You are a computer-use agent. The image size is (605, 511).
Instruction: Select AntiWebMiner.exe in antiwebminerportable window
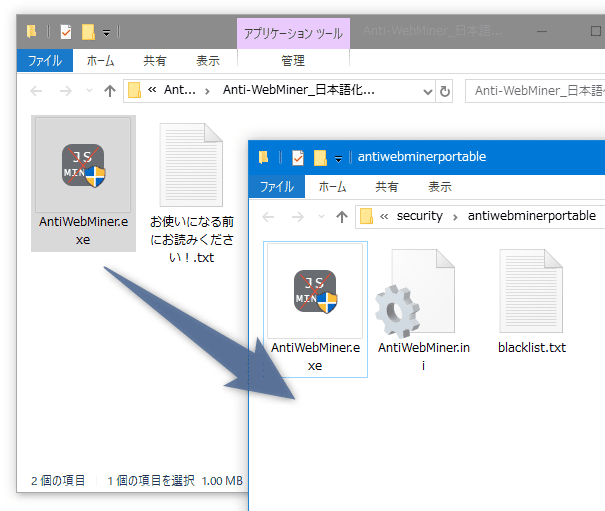[x=315, y=309]
